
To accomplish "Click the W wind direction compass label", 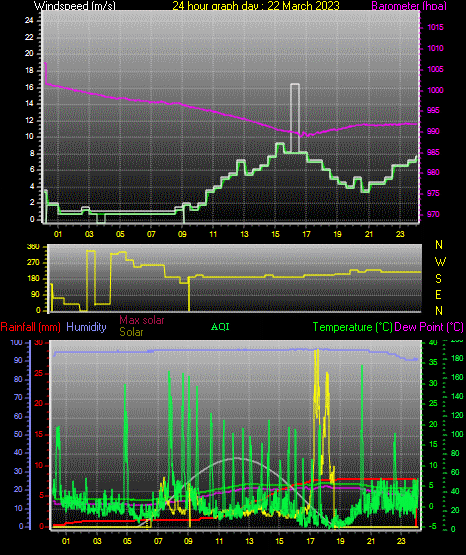I will click(x=440, y=262).
